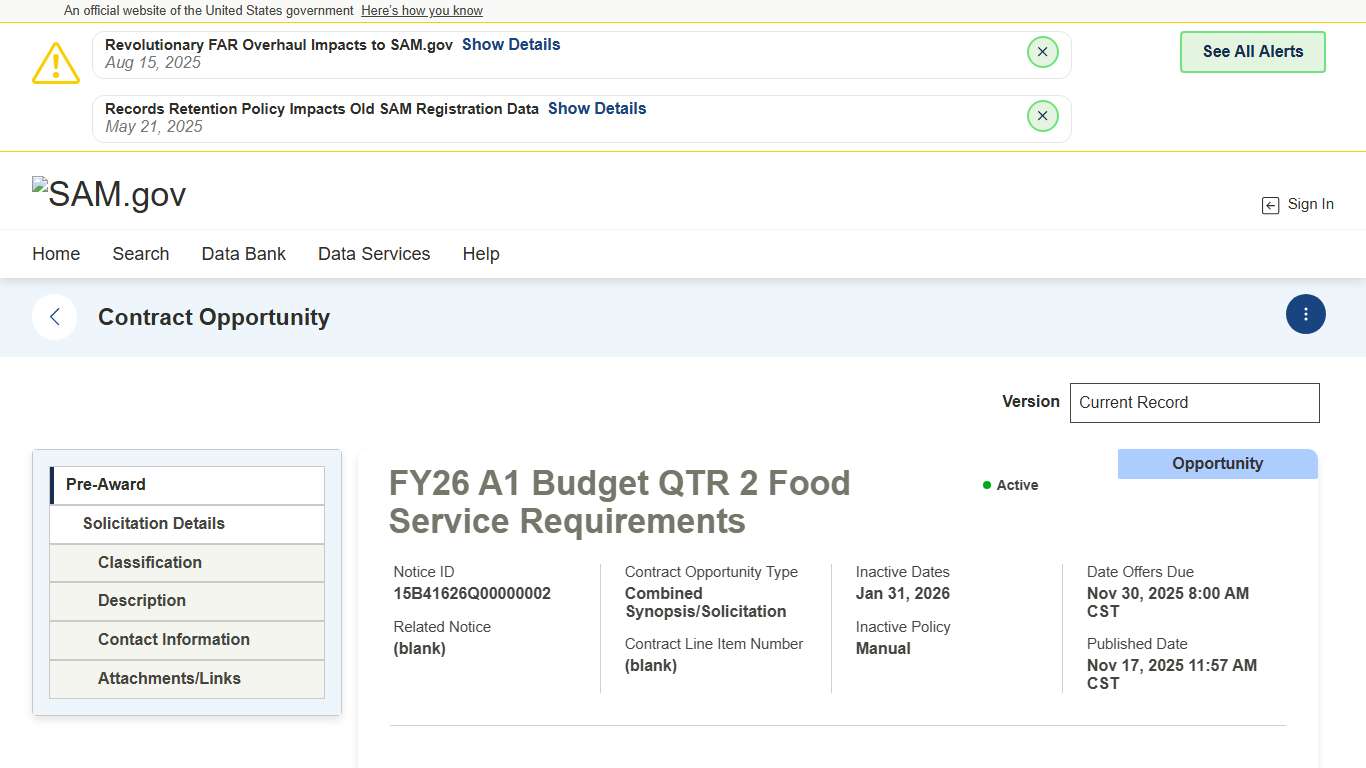1366x768 pixels.
Task: Click the back arrow beside Contract Opportunity
Action: point(55,317)
